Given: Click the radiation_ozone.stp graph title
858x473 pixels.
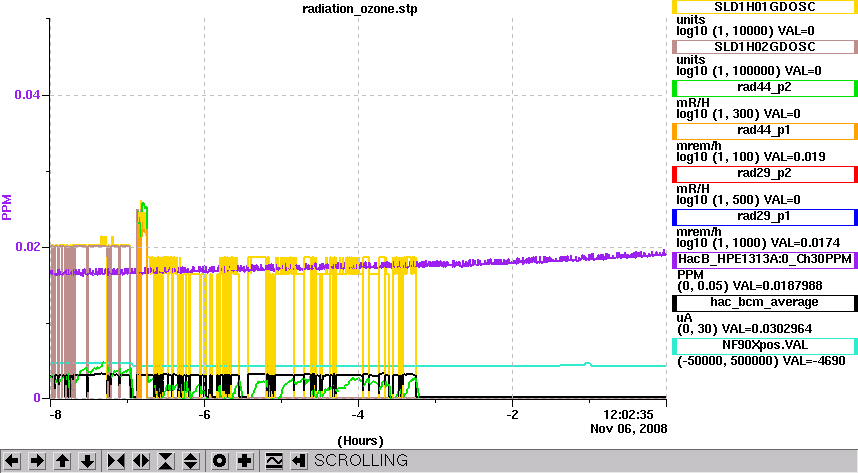Looking at the screenshot, I should pyautogui.click(x=360, y=9).
